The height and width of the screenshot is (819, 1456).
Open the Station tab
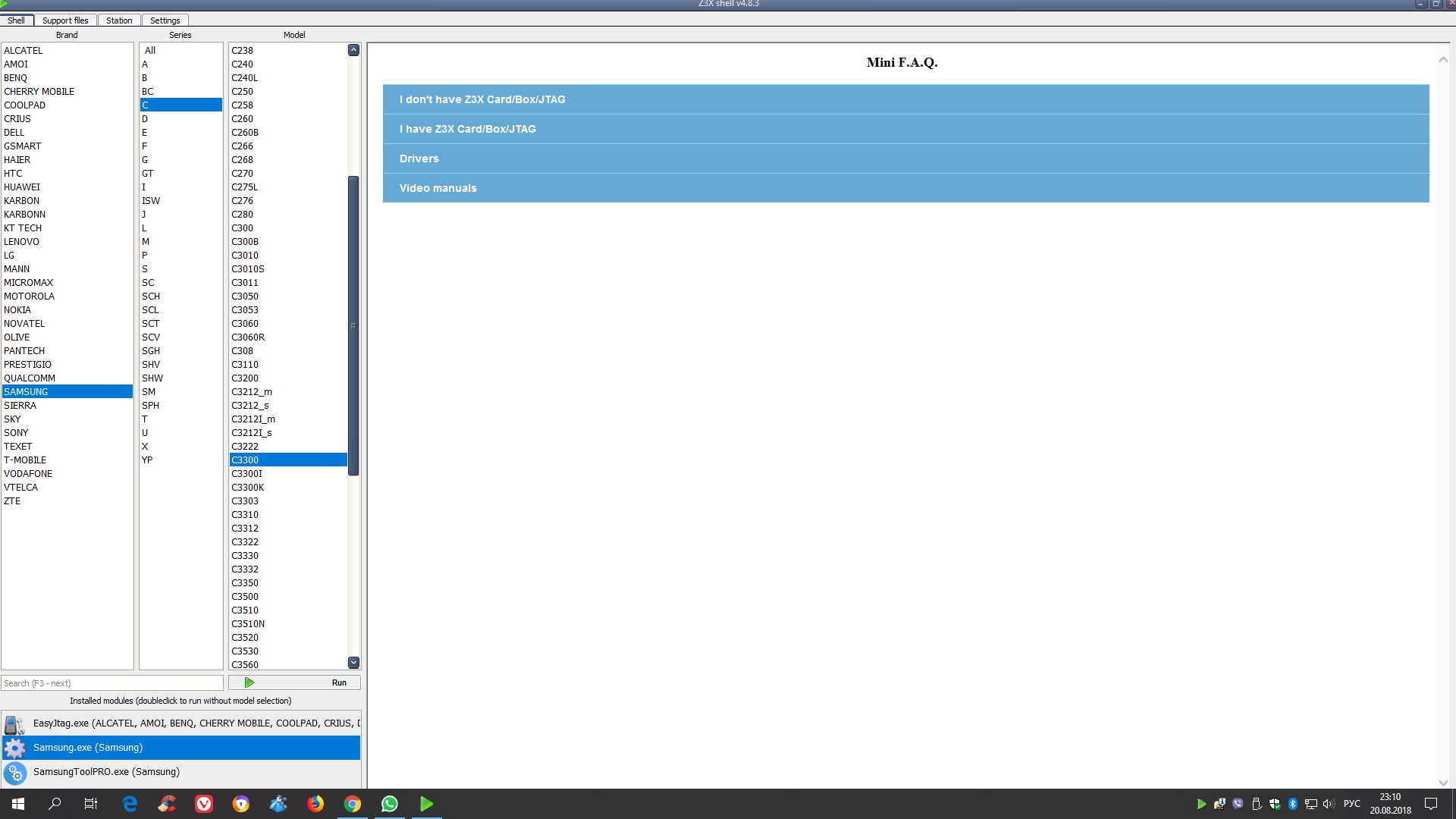tap(119, 20)
